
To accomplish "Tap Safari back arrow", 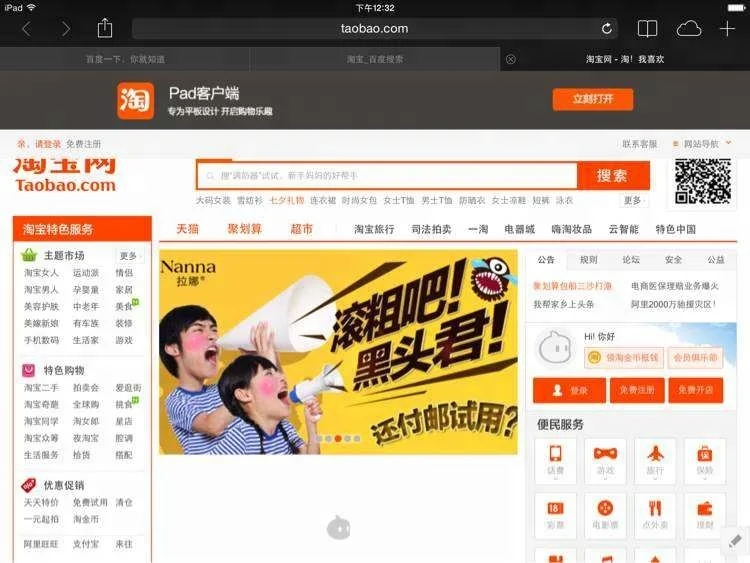I will 26,29.
